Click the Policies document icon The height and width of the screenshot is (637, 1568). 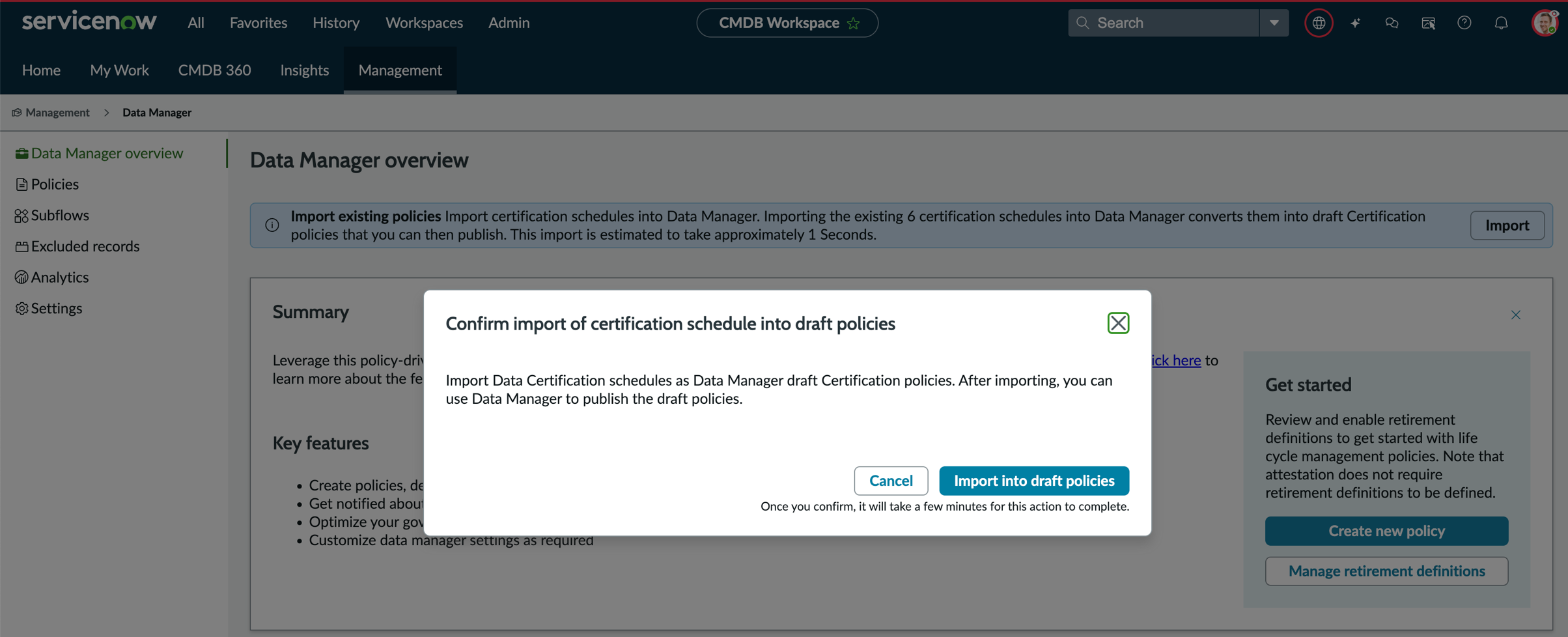pos(21,184)
